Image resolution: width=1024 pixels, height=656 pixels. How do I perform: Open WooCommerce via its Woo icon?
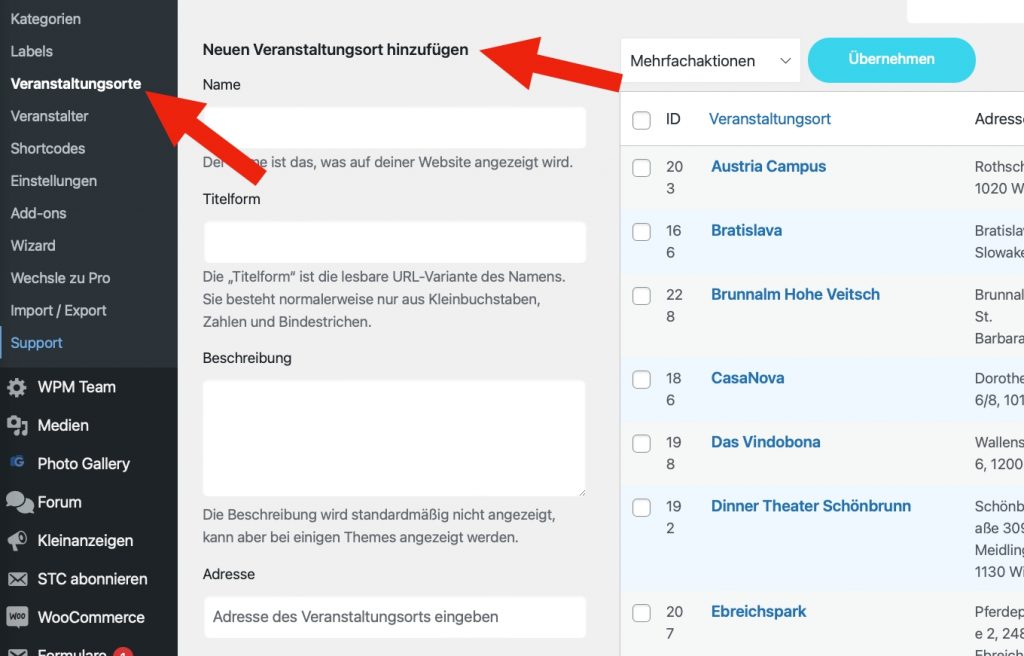[17, 617]
